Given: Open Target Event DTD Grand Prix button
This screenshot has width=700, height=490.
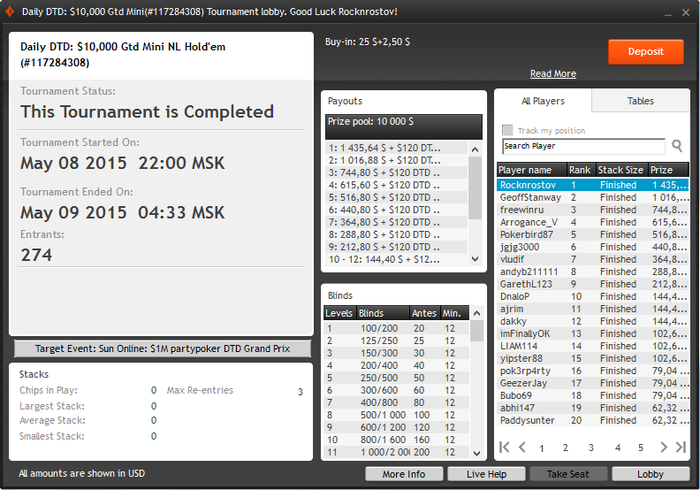Looking at the screenshot, I should 162,349.
